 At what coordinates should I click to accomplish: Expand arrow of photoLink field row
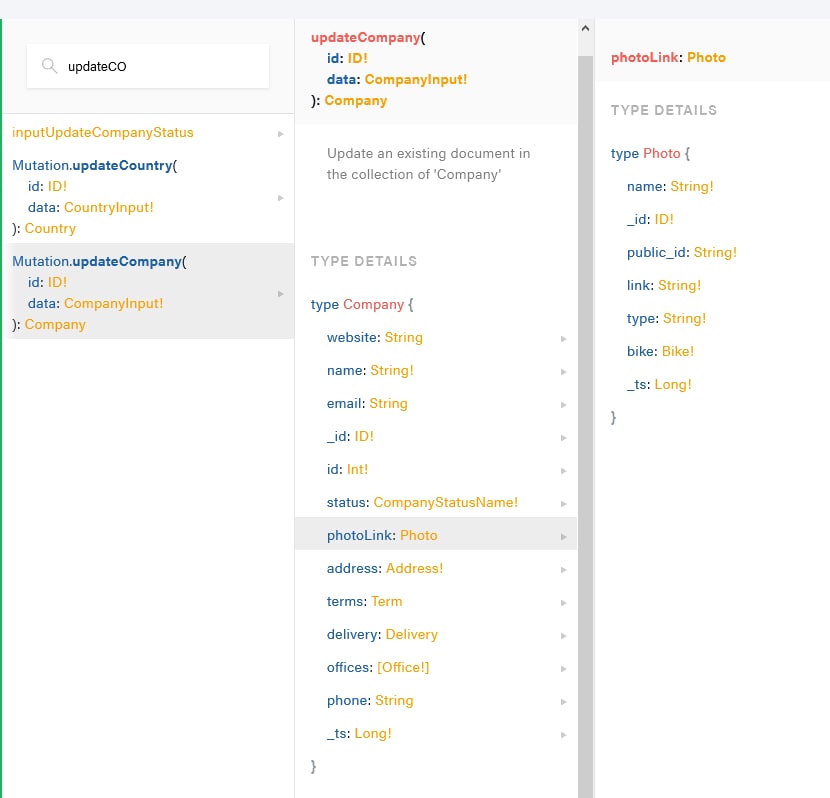click(564, 537)
